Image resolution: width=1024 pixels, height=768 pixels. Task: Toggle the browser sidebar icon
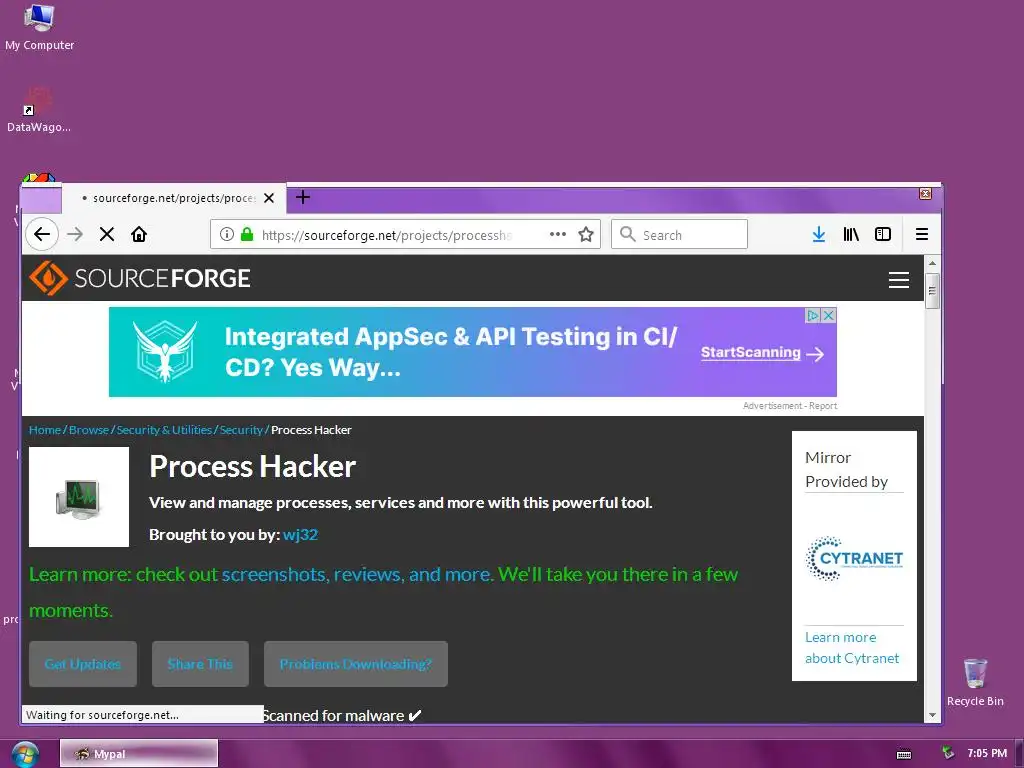tap(883, 234)
